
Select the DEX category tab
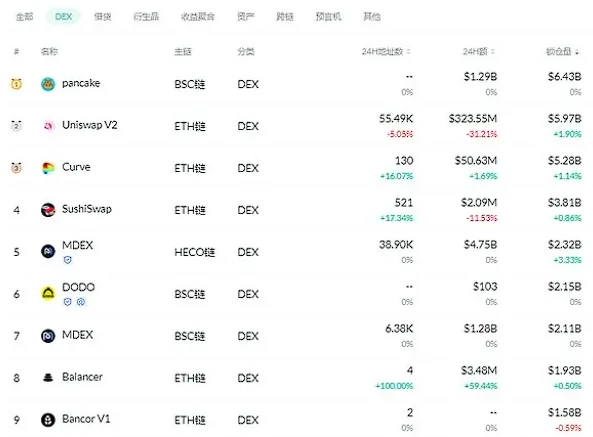pos(63,17)
